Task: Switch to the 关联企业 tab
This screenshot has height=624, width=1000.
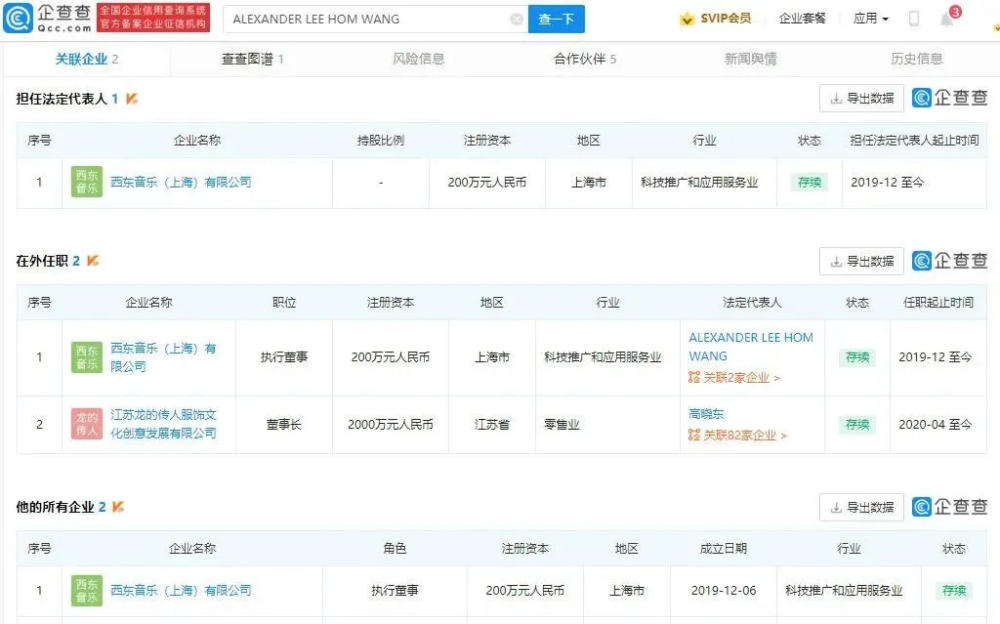Action: point(87,59)
